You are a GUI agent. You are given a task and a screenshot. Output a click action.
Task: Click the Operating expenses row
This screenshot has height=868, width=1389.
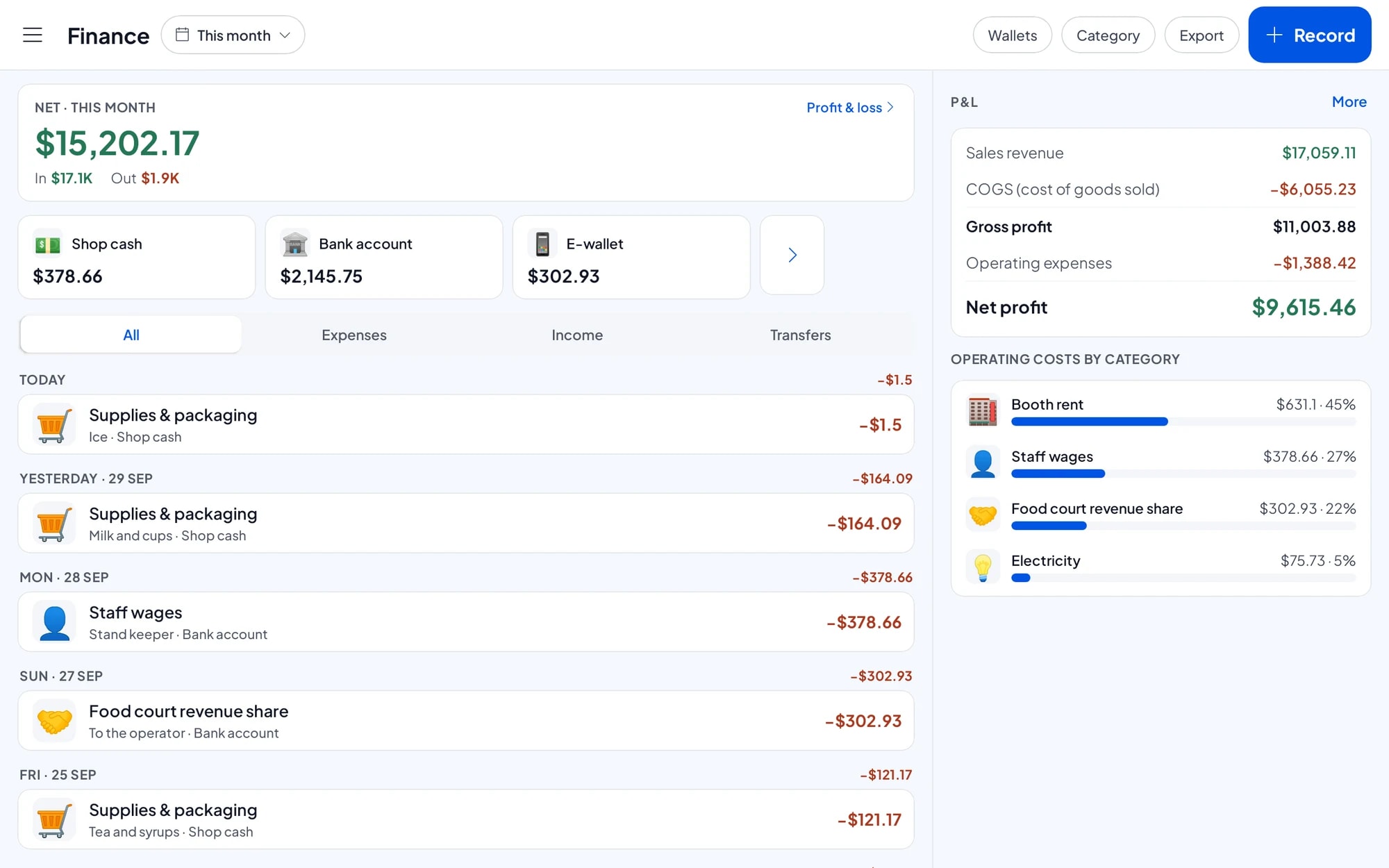pyautogui.click(x=1161, y=263)
